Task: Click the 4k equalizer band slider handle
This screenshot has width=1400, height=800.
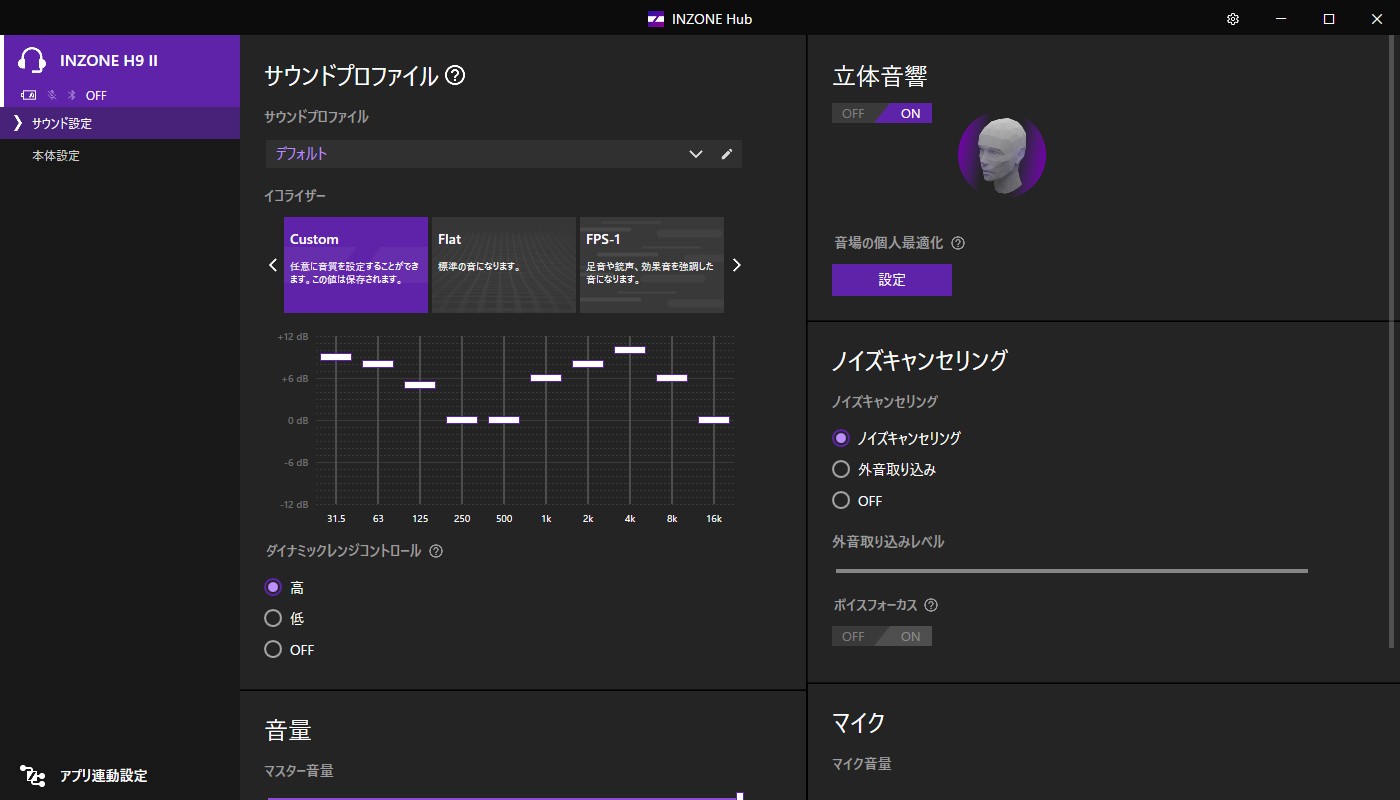Action: [629, 350]
